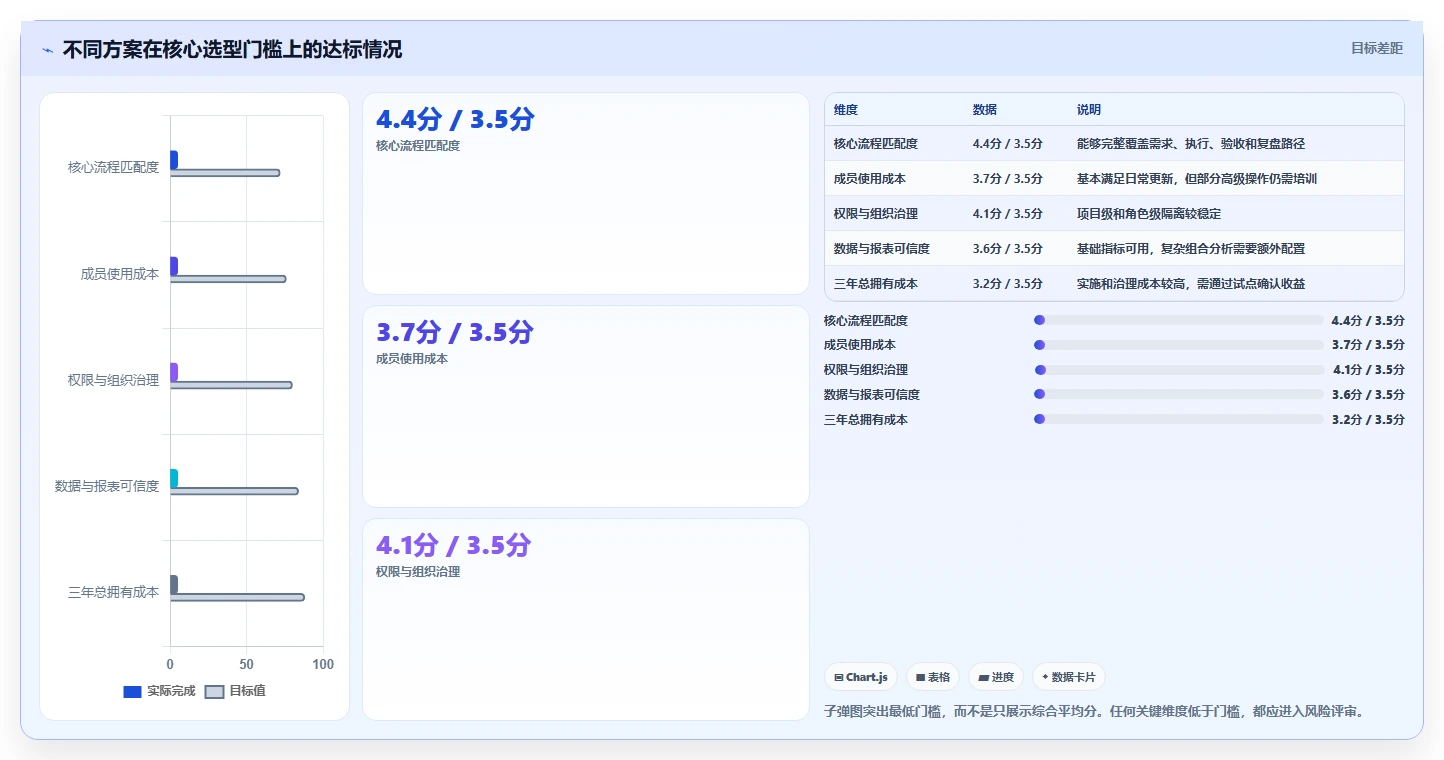The width and height of the screenshot is (1444, 760).
Task: Click the 三年总拥有成本 table row name
Action: click(x=876, y=284)
